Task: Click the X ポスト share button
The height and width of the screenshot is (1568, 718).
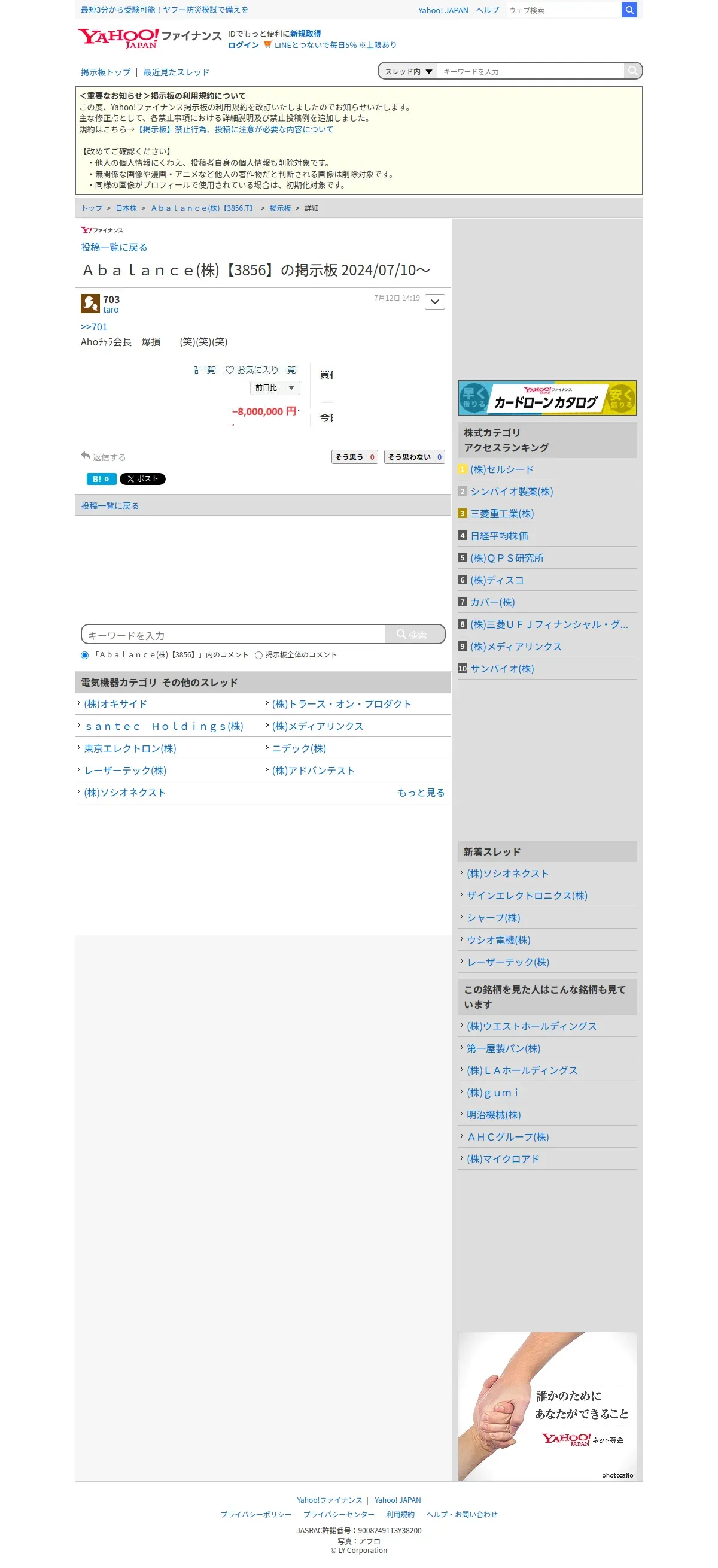Action: pos(142,479)
